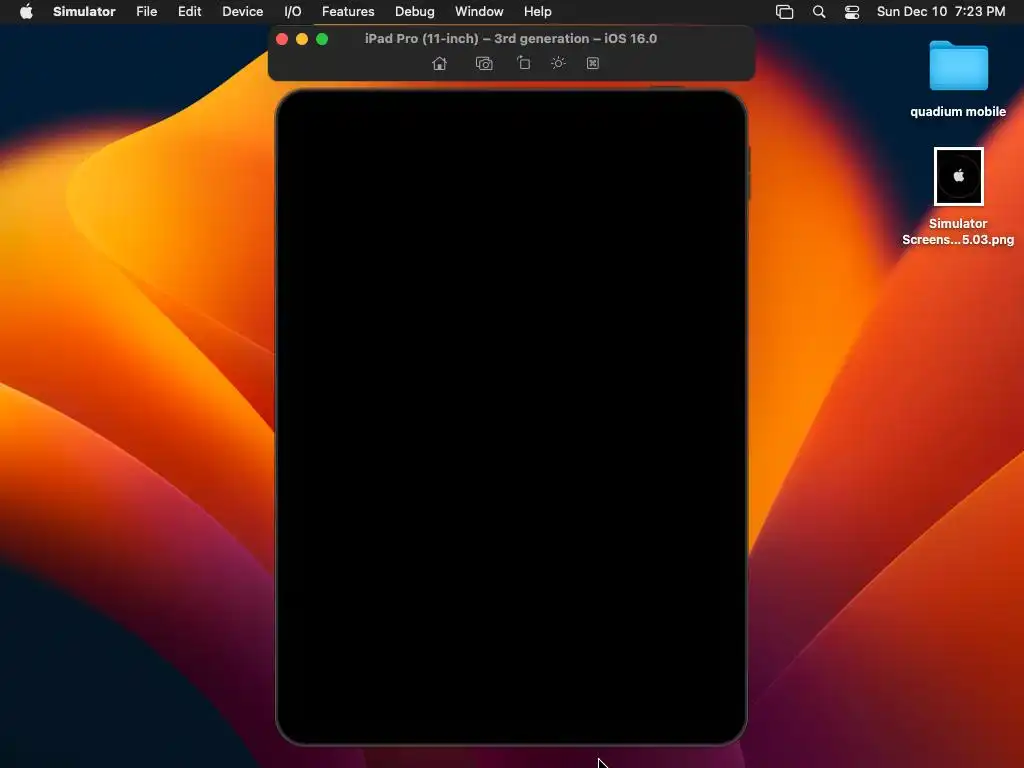Open the Features menu
The image size is (1024, 768).
pos(348,11)
